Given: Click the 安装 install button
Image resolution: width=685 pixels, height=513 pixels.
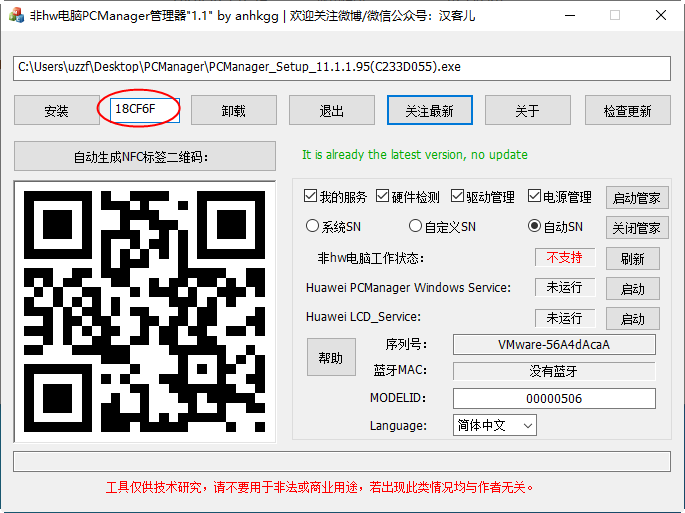Looking at the screenshot, I should click(x=56, y=110).
